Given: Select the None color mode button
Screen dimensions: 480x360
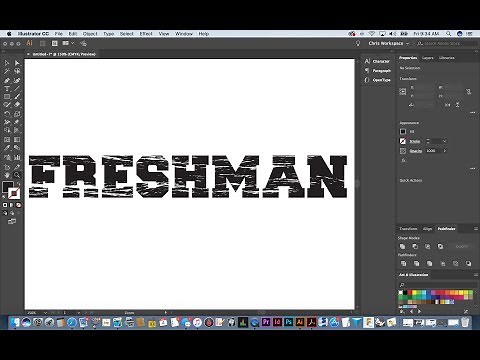Looking at the screenshot, I should coord(18,205).
